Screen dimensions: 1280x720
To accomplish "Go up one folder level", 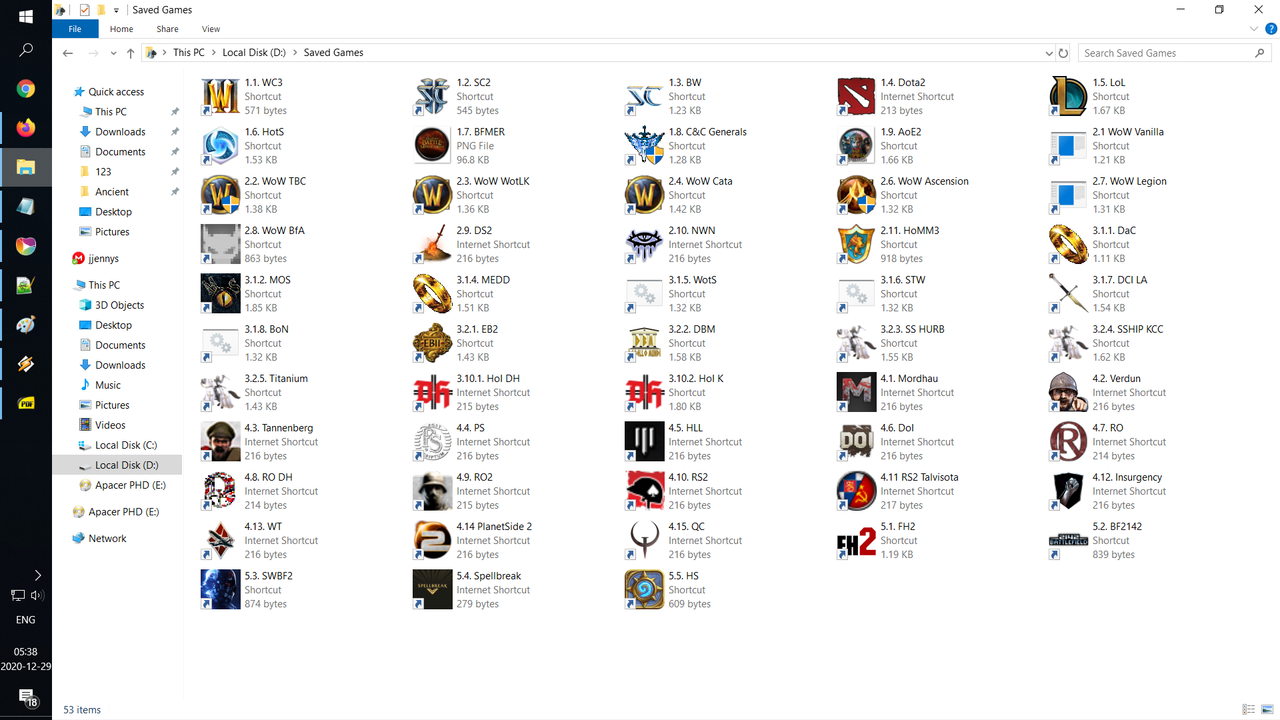I will point(130,53).
